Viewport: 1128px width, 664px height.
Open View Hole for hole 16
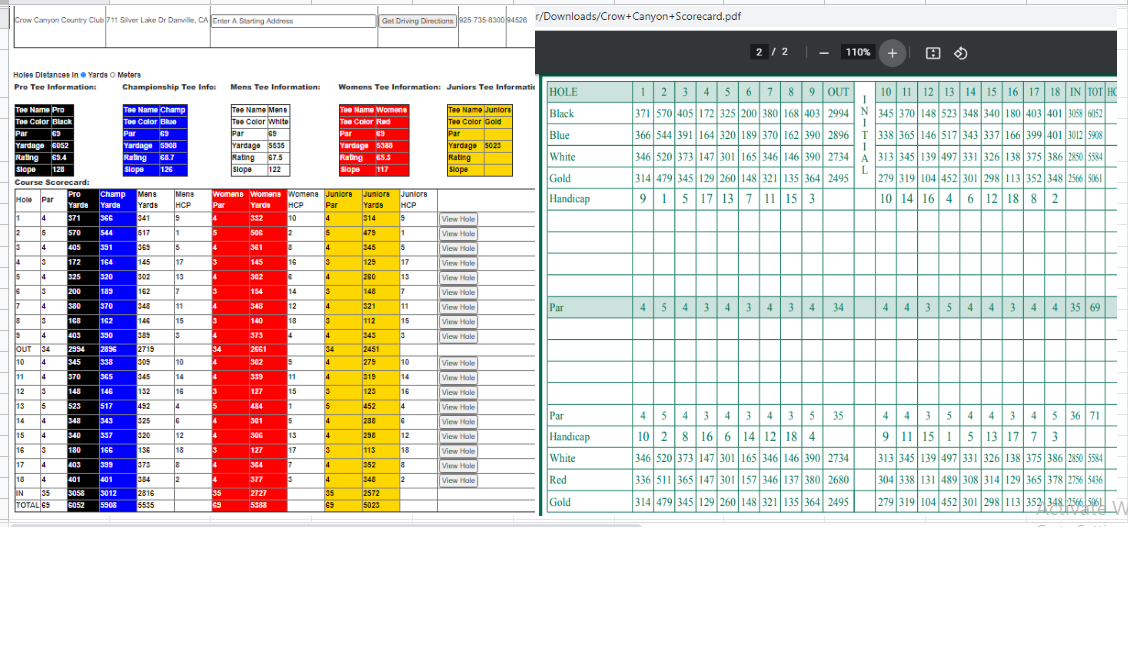click(458, 451)
